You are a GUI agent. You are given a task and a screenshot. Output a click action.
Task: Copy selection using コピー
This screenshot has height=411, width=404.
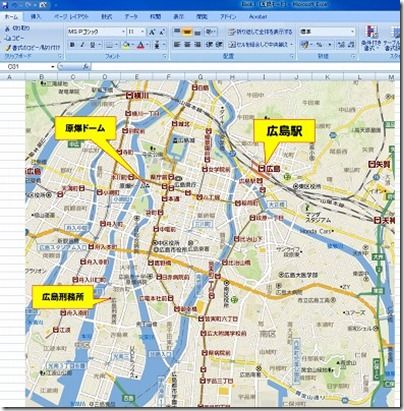click(14, 38)
